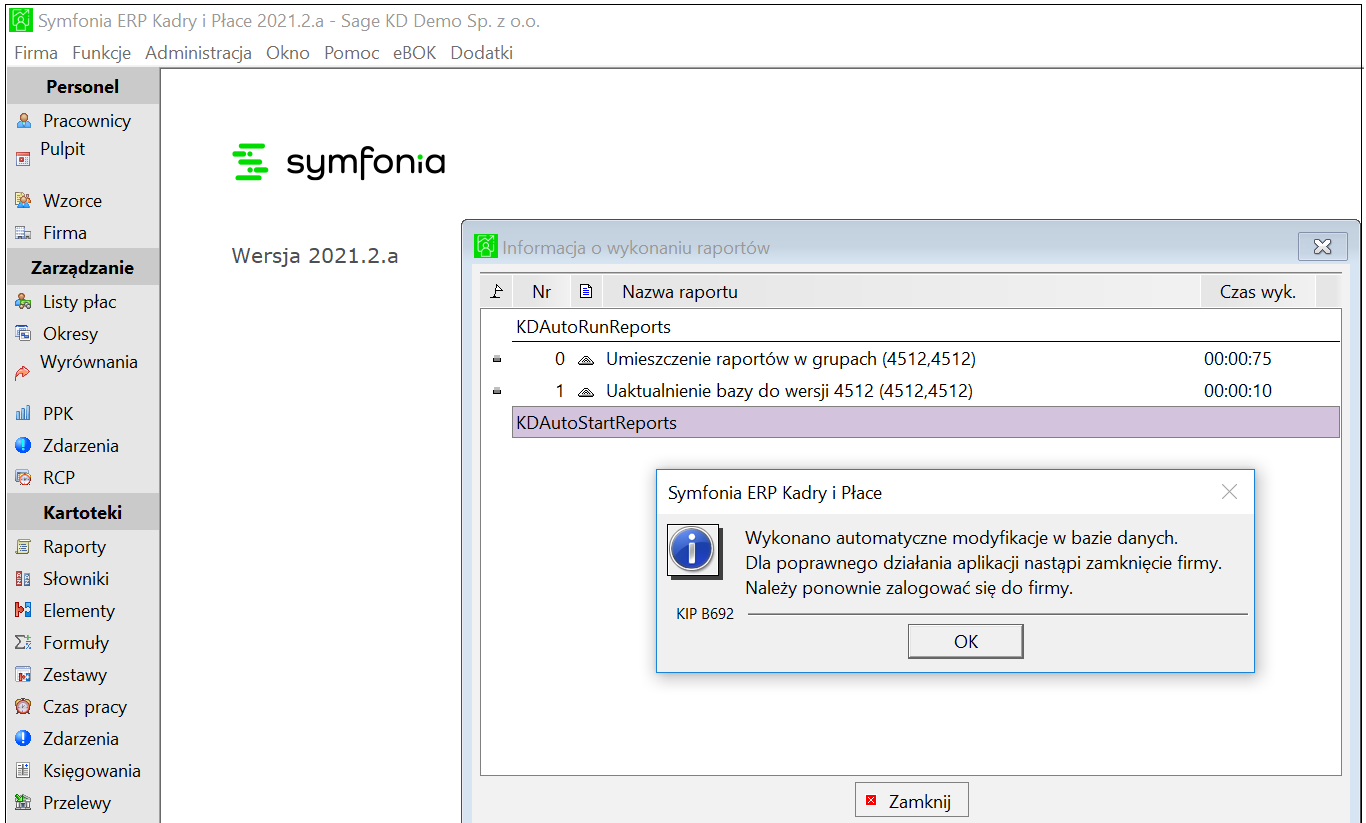Select the Formuły sigma icon

24,643
